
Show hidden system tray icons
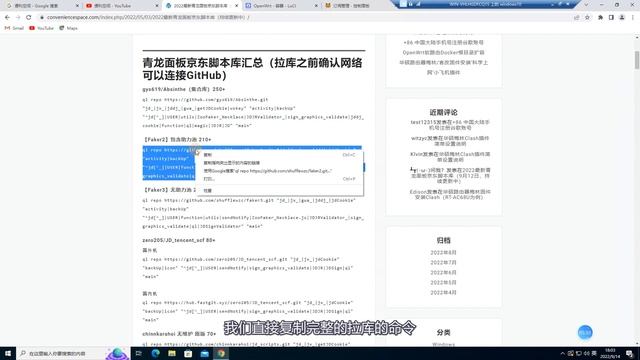coord(562,353)
